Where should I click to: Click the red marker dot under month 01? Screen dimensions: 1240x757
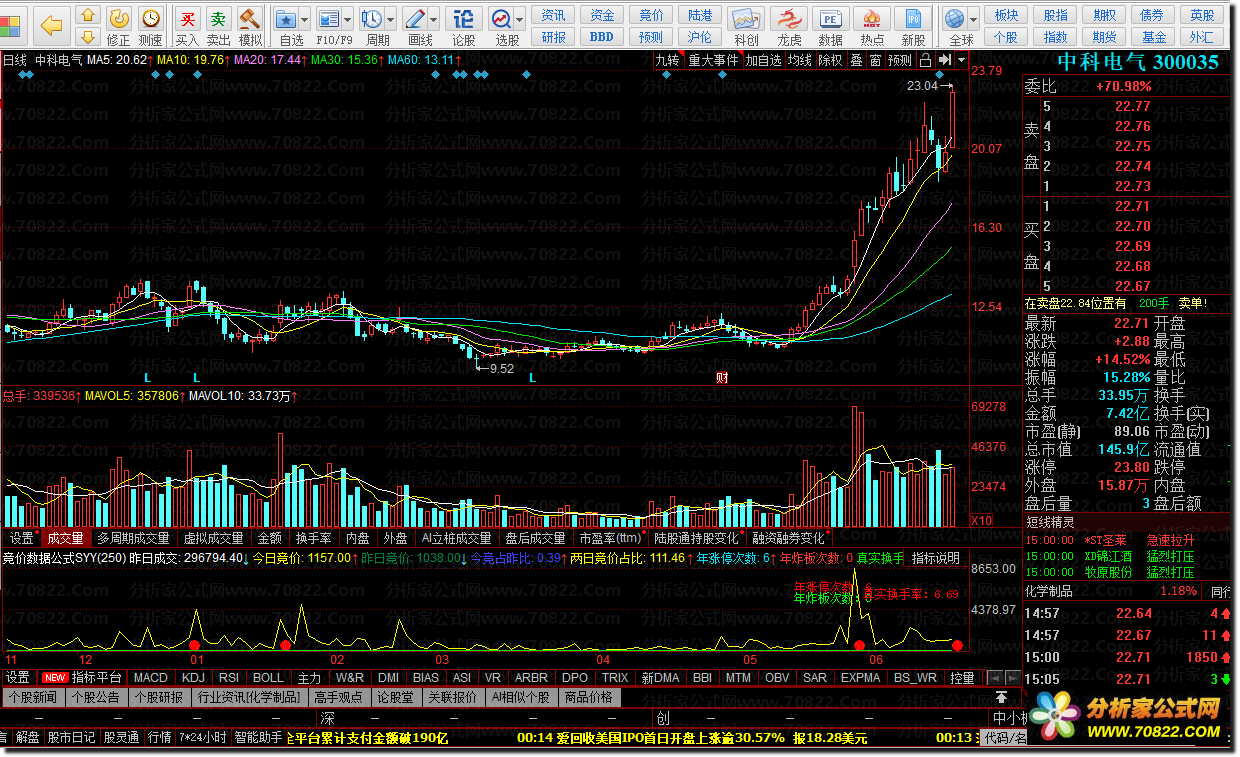click(x=195, y=645)
